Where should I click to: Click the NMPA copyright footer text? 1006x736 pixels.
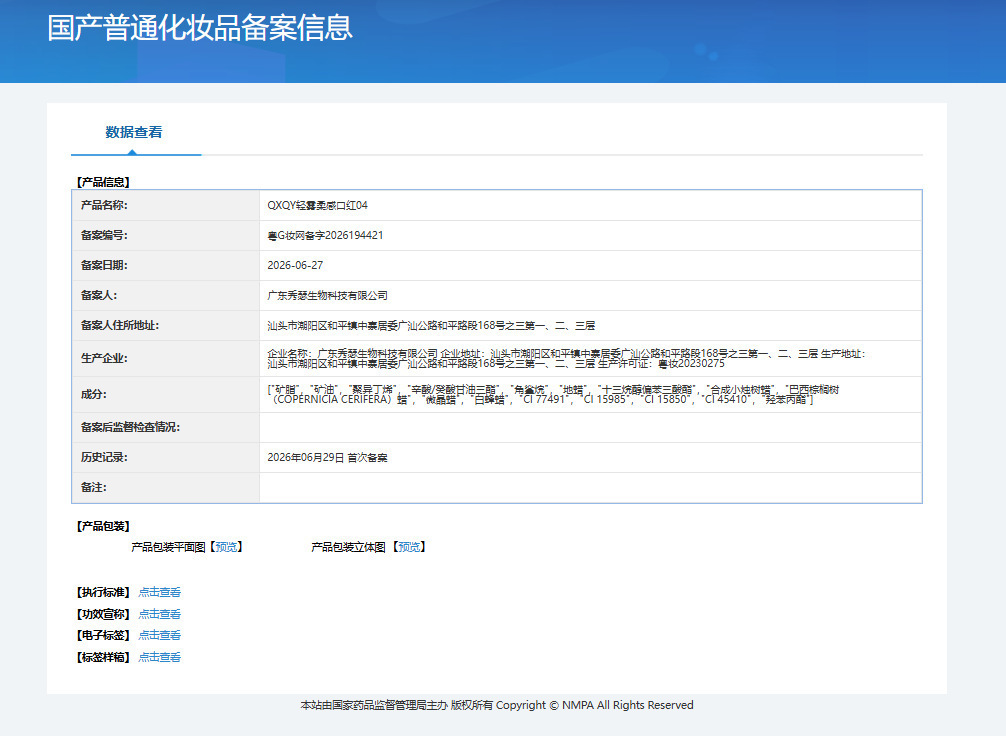(x=497, y=705)
